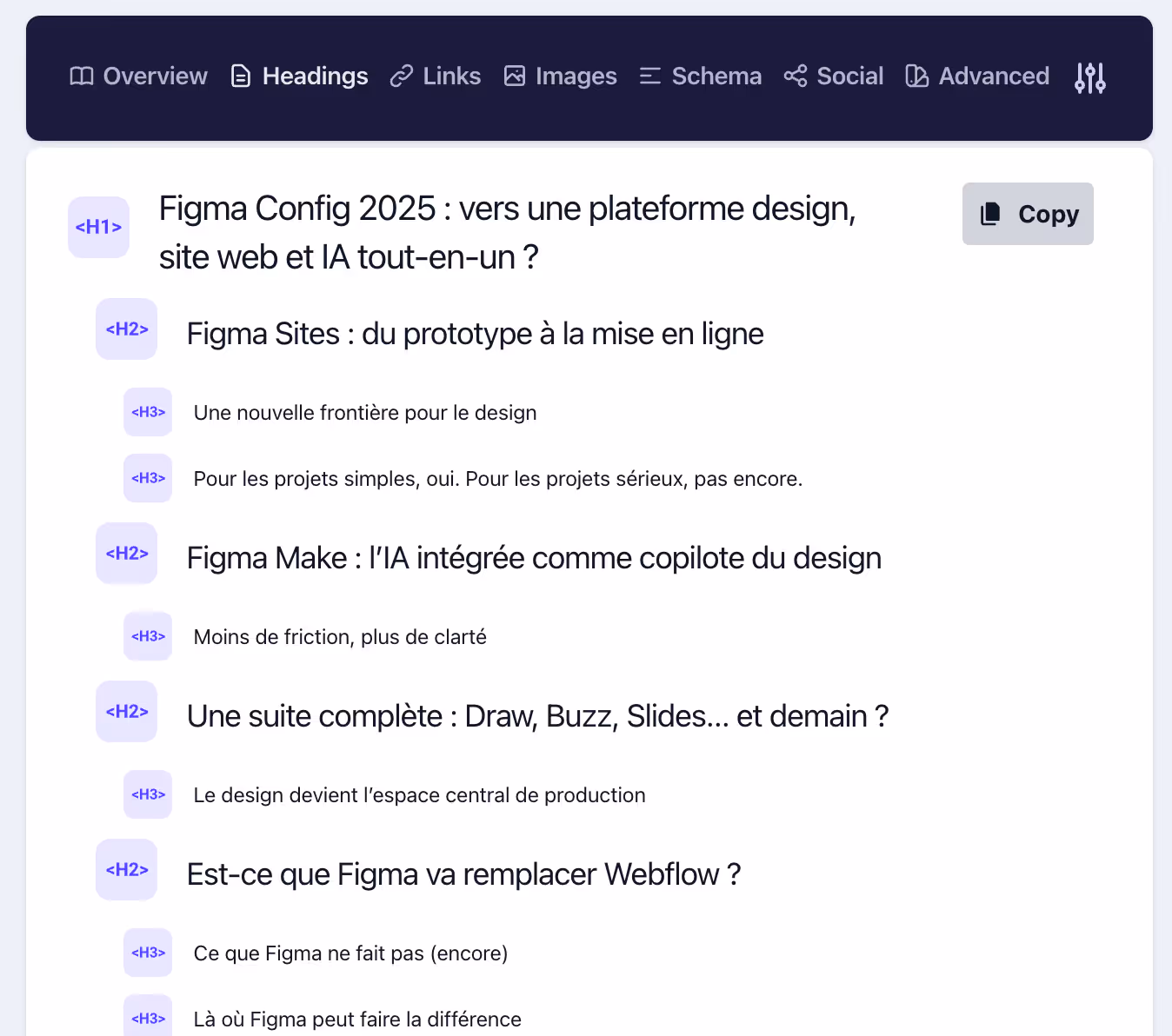This screenshot has height=1036, width=1172.
Task: Open the Overview tab
Action: click(x=138, y=76)
